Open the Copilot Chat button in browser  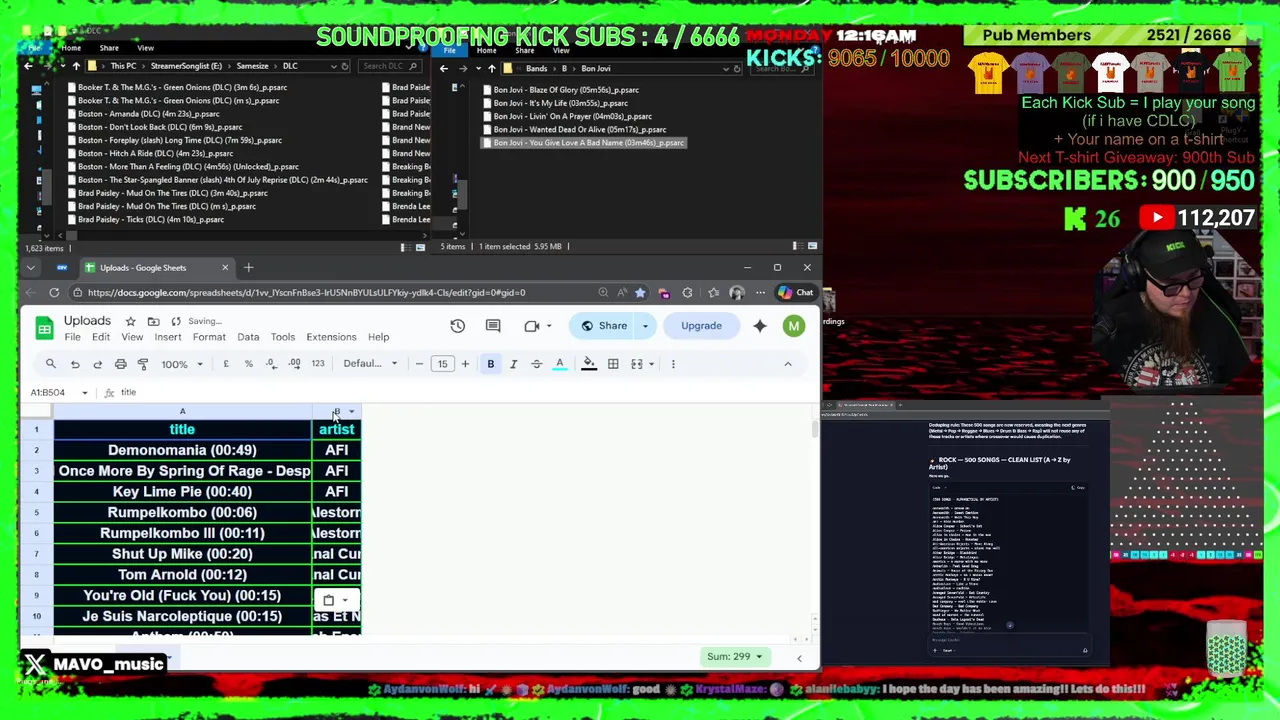(796, 293)
